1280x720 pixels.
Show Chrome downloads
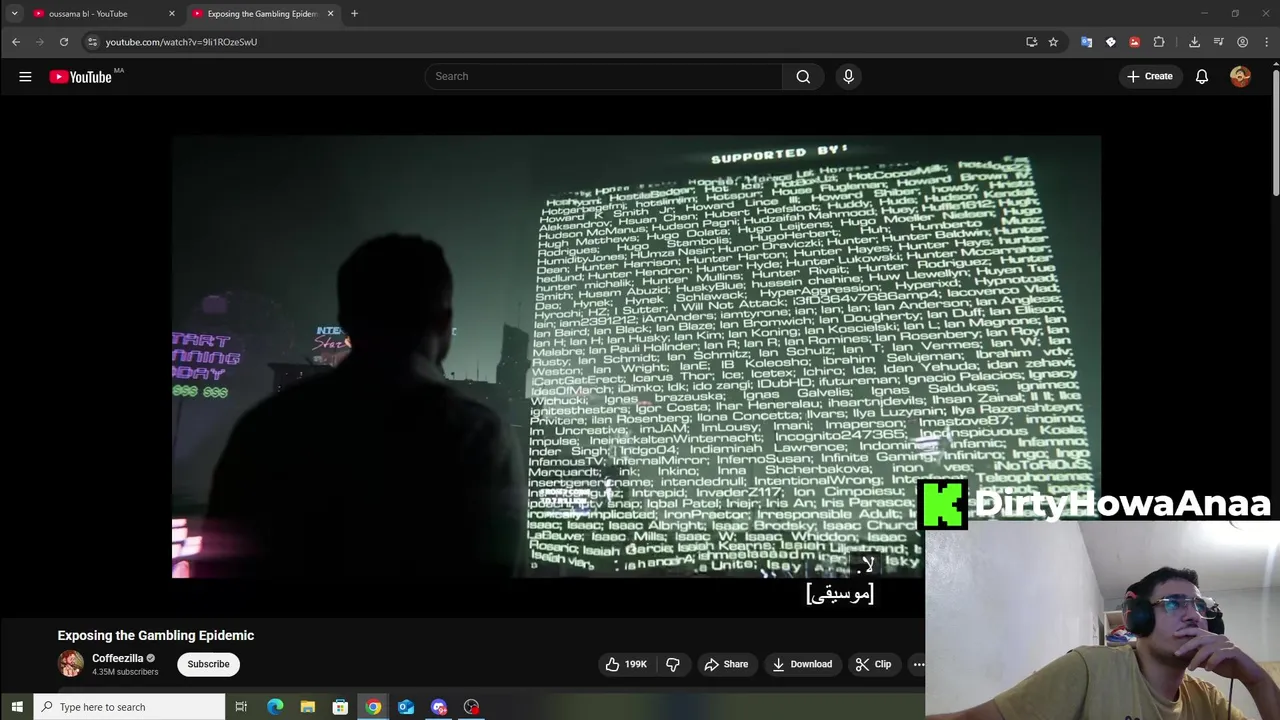pyautogui.click(x=1194, y=42)
